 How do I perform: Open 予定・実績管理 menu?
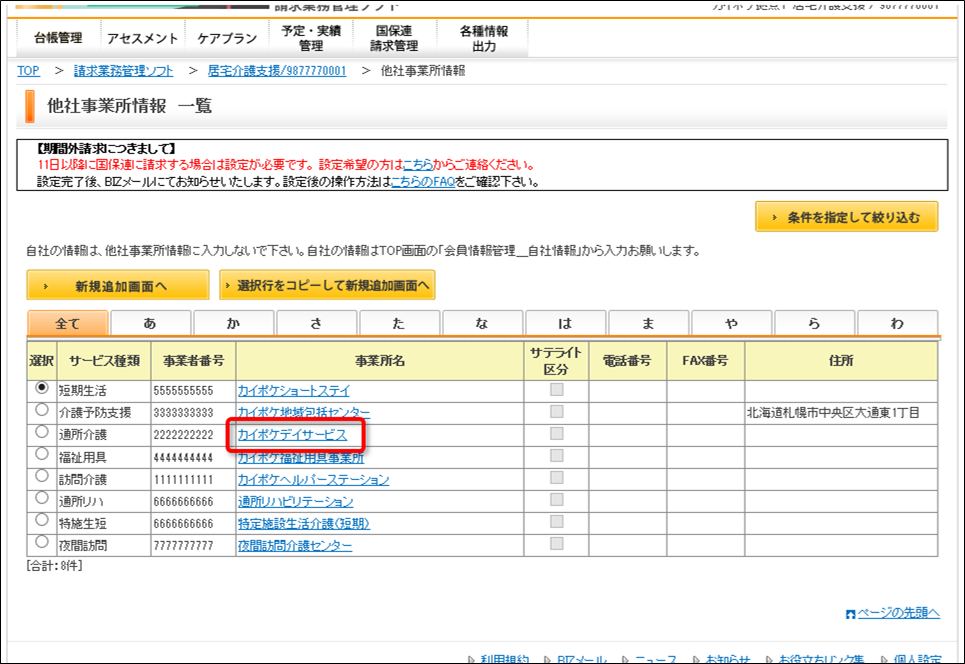click(311, 38)
